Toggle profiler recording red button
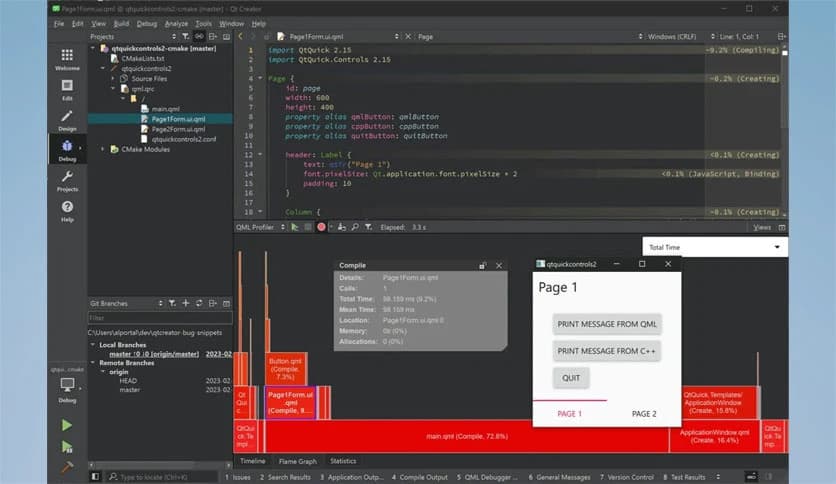 click(321, 227)
